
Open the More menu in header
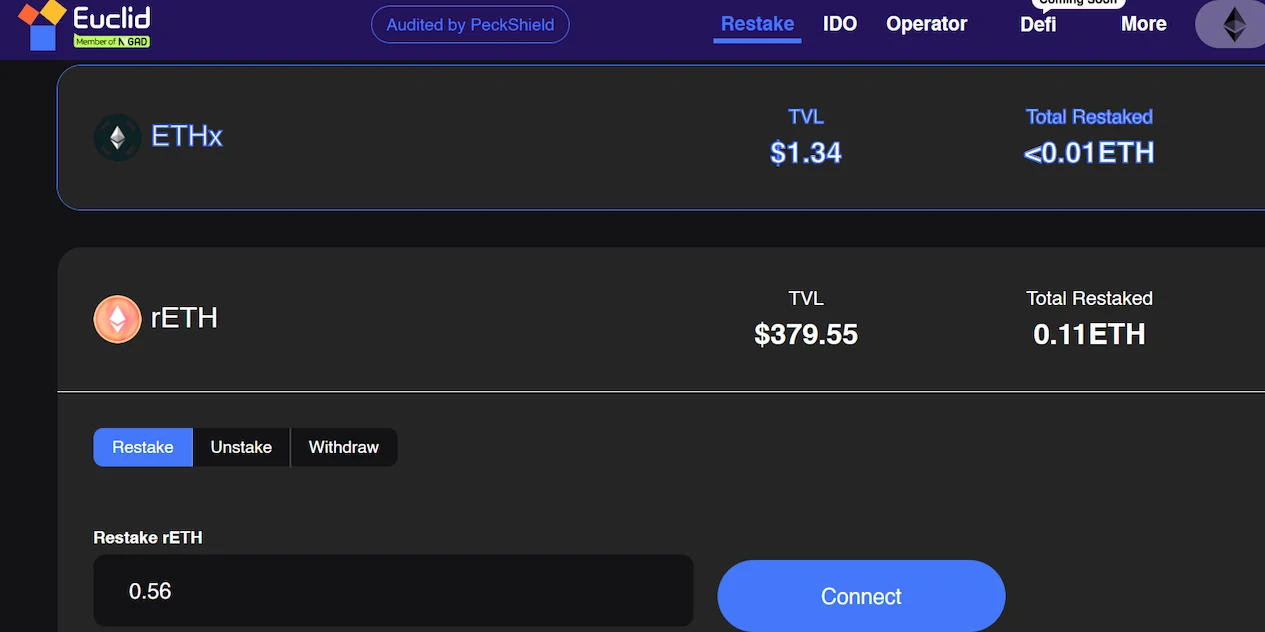tap(1143, 24)
